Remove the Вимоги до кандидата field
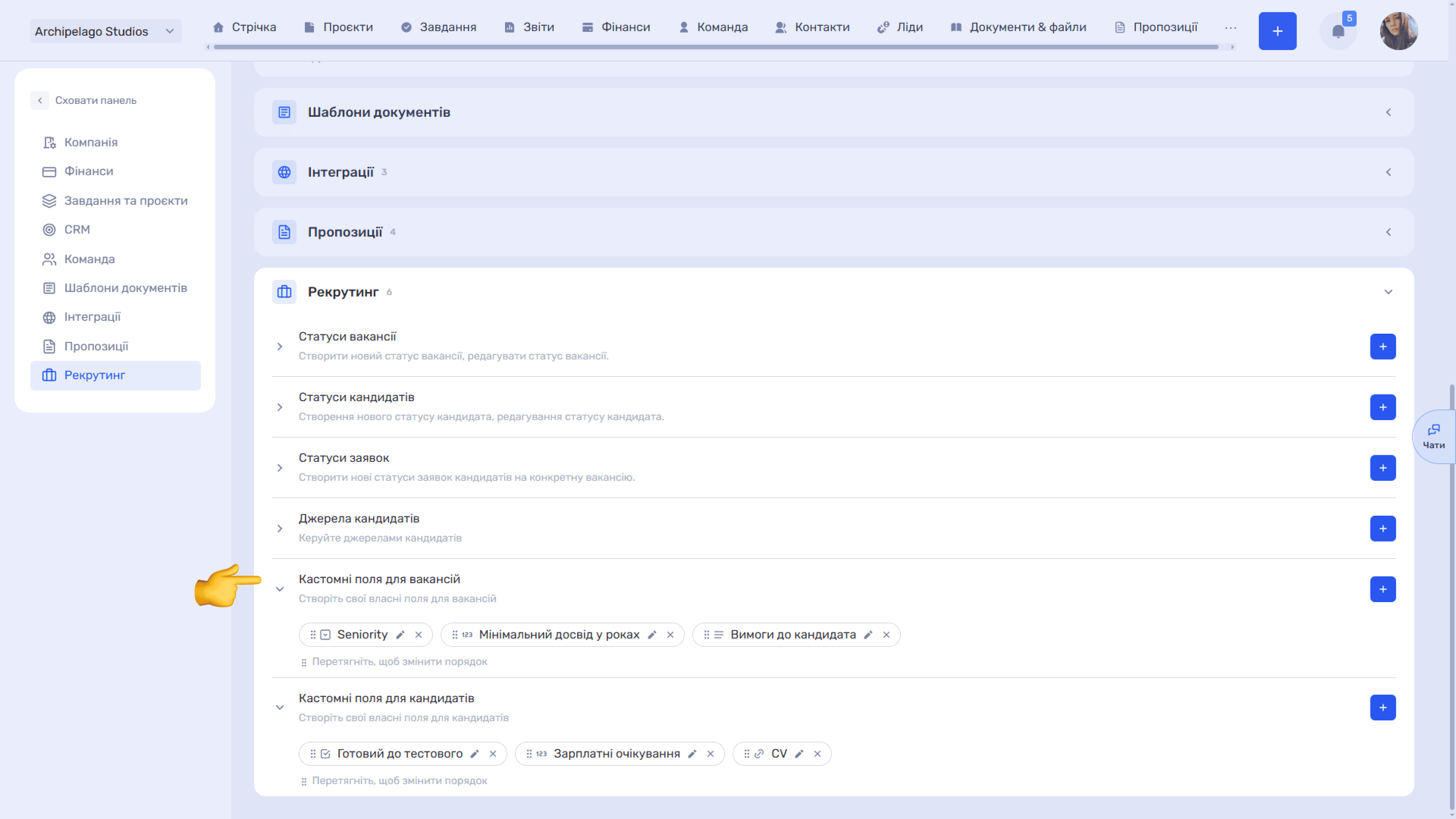This screenshot has height=819, width=1456. tap(886, 635)
